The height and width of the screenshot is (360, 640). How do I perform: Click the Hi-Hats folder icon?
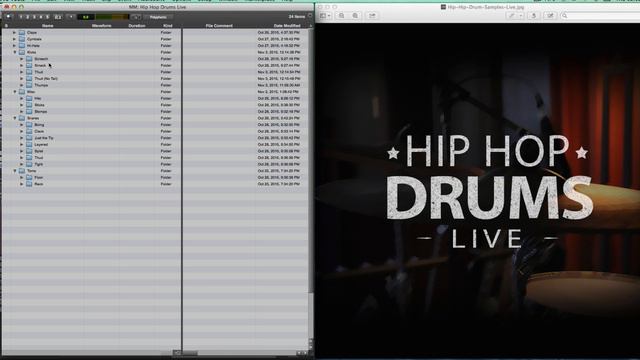pos(22,45)
